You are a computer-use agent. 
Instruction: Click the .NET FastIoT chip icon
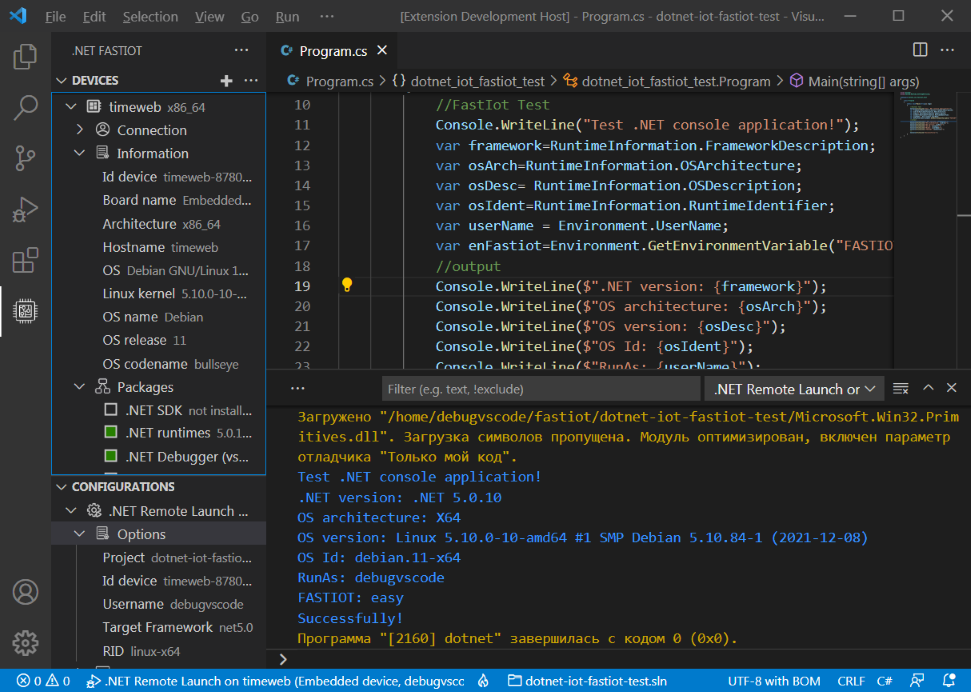pos(25,312)
